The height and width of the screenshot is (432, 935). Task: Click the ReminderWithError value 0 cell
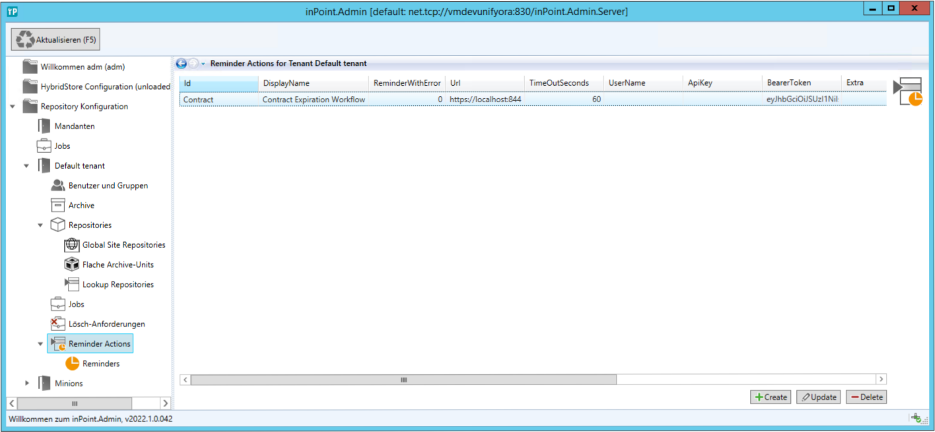coord(407,99)
